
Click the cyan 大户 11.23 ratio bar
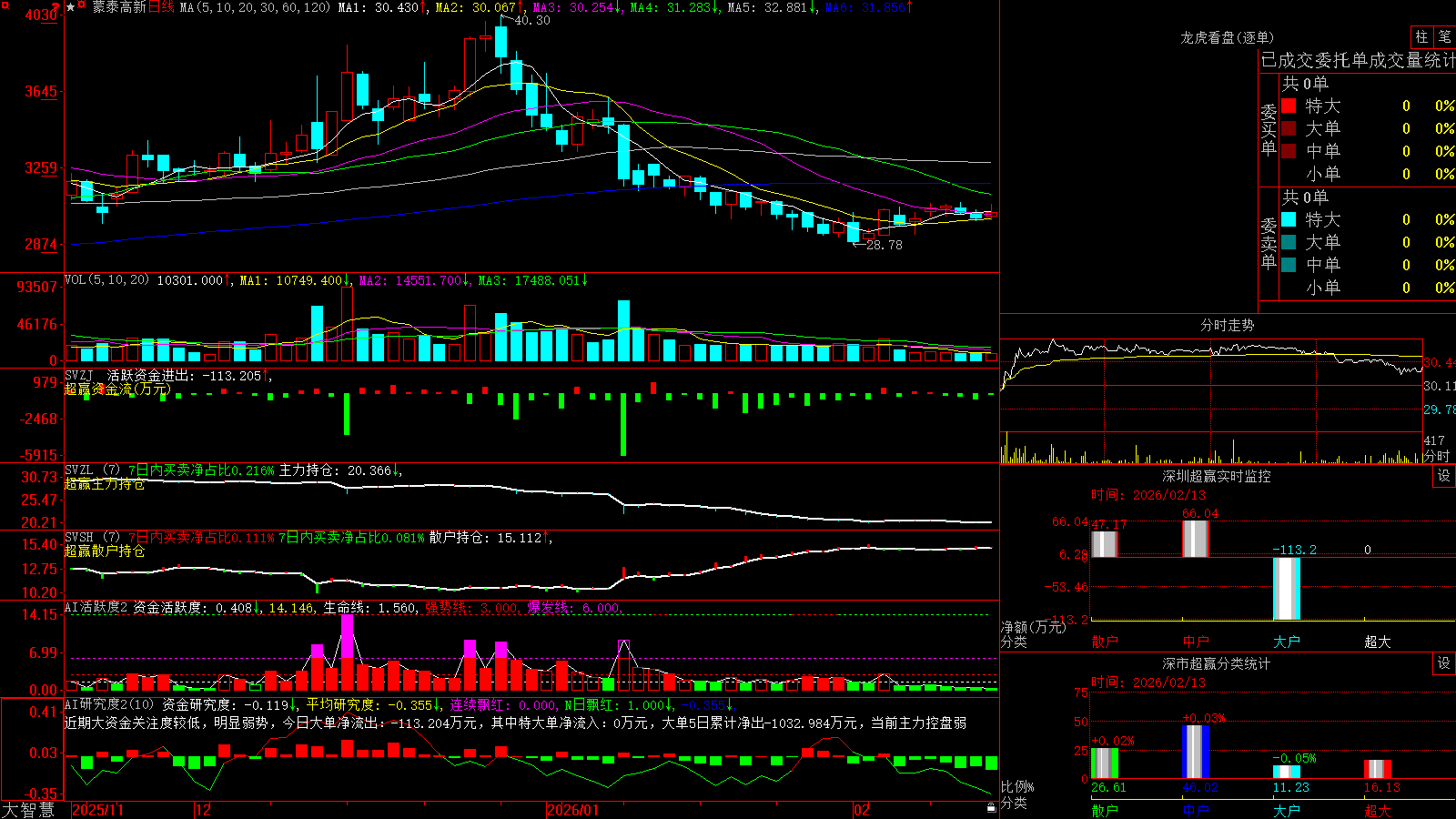1287,772
